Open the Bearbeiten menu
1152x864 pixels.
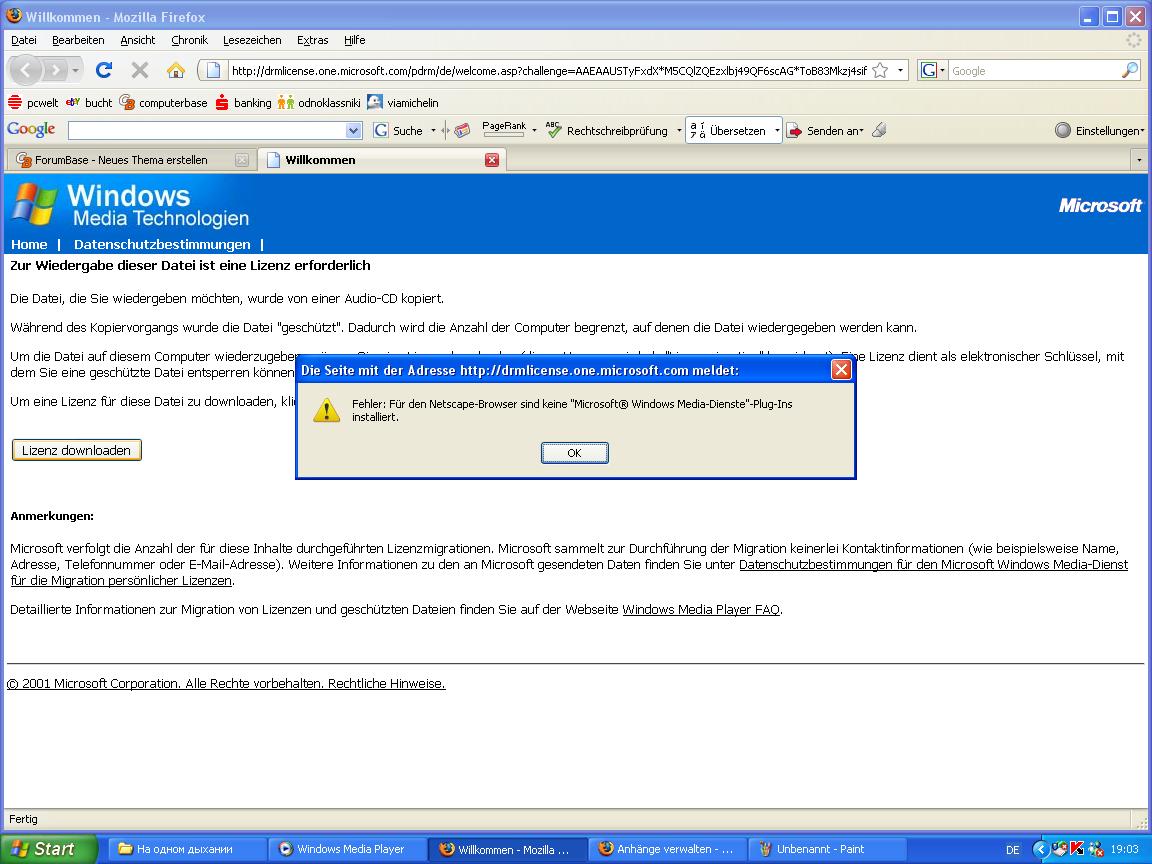pos(78,40)
